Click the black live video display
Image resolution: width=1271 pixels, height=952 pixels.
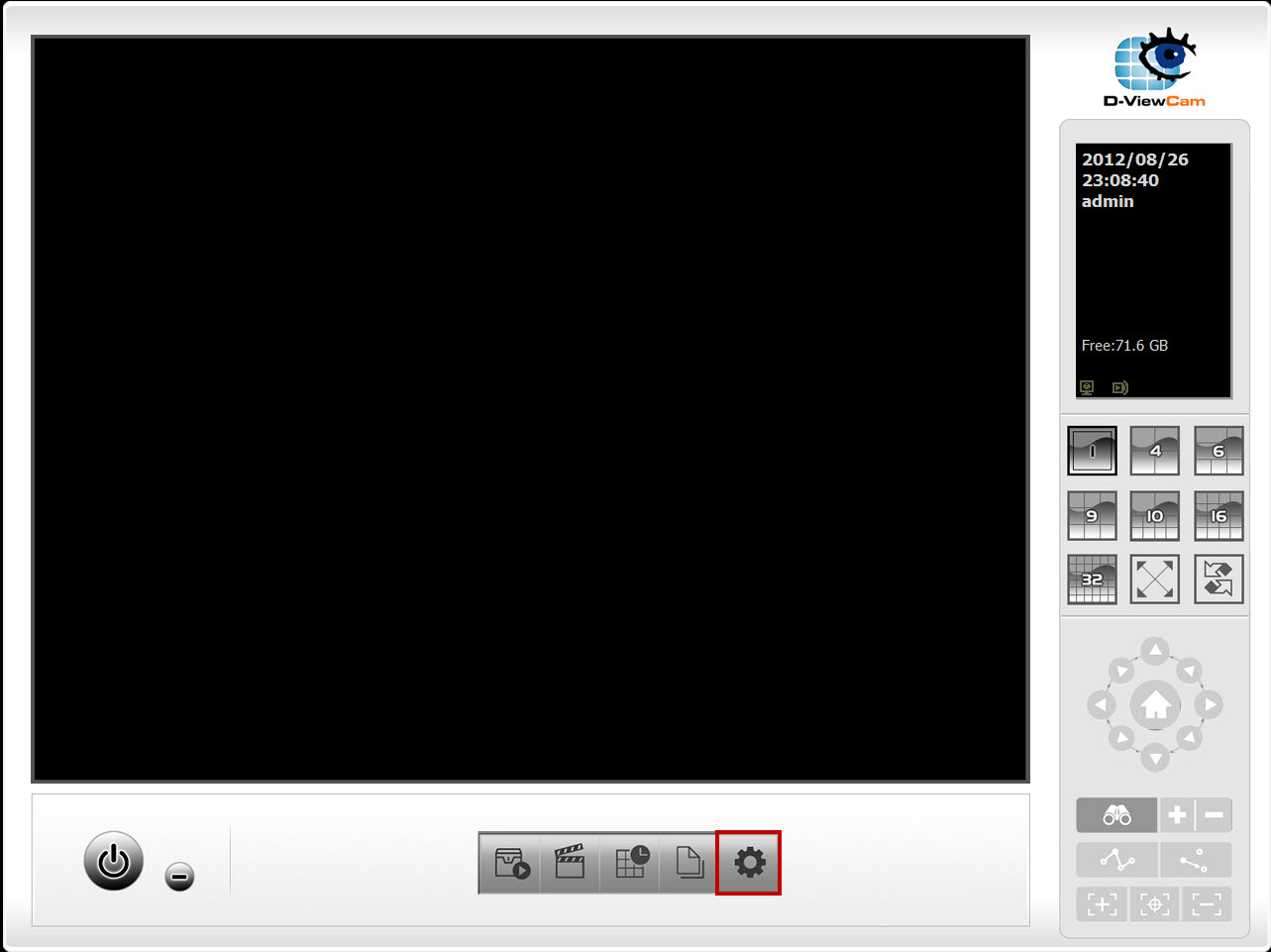click(530, 409)
